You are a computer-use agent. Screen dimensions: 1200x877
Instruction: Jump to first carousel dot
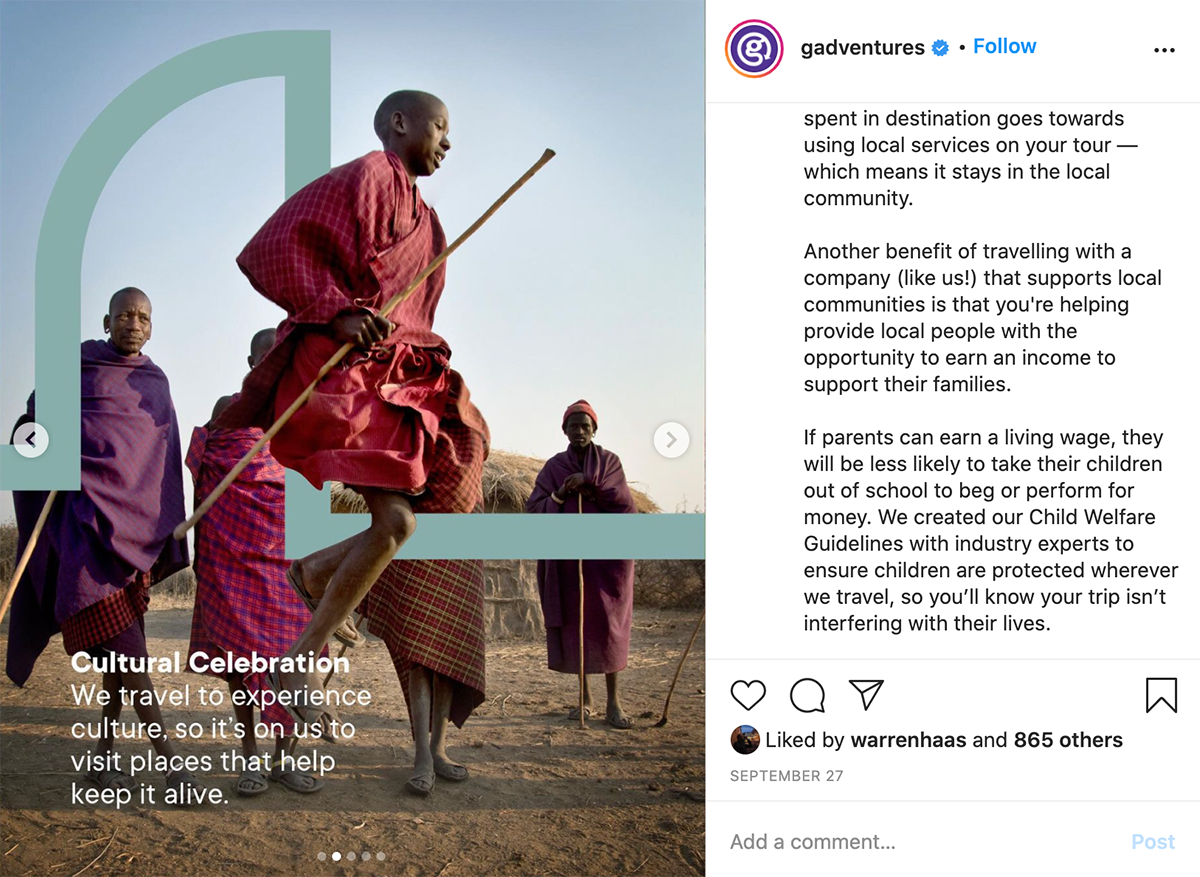[x=321, y=856]
